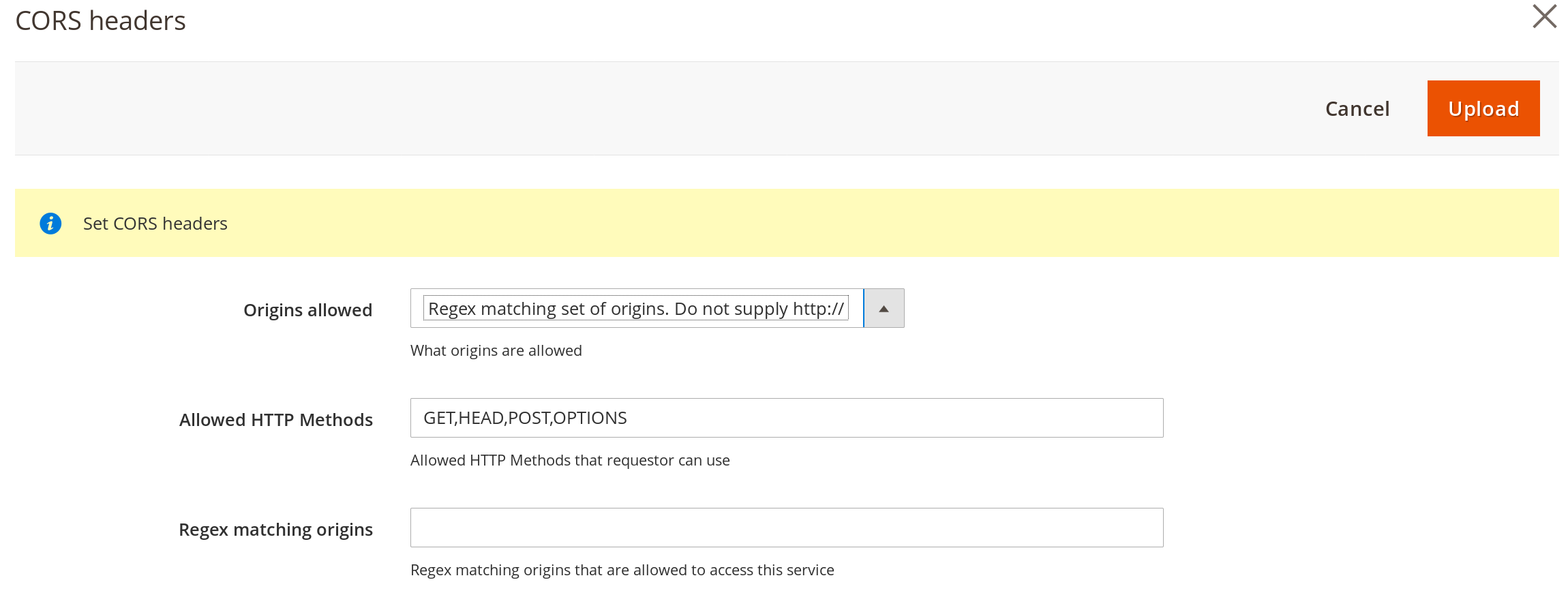Select the 'Regex matching set of origins' option text
Screen dimensions: 1568x593
[x=635, y=309]
